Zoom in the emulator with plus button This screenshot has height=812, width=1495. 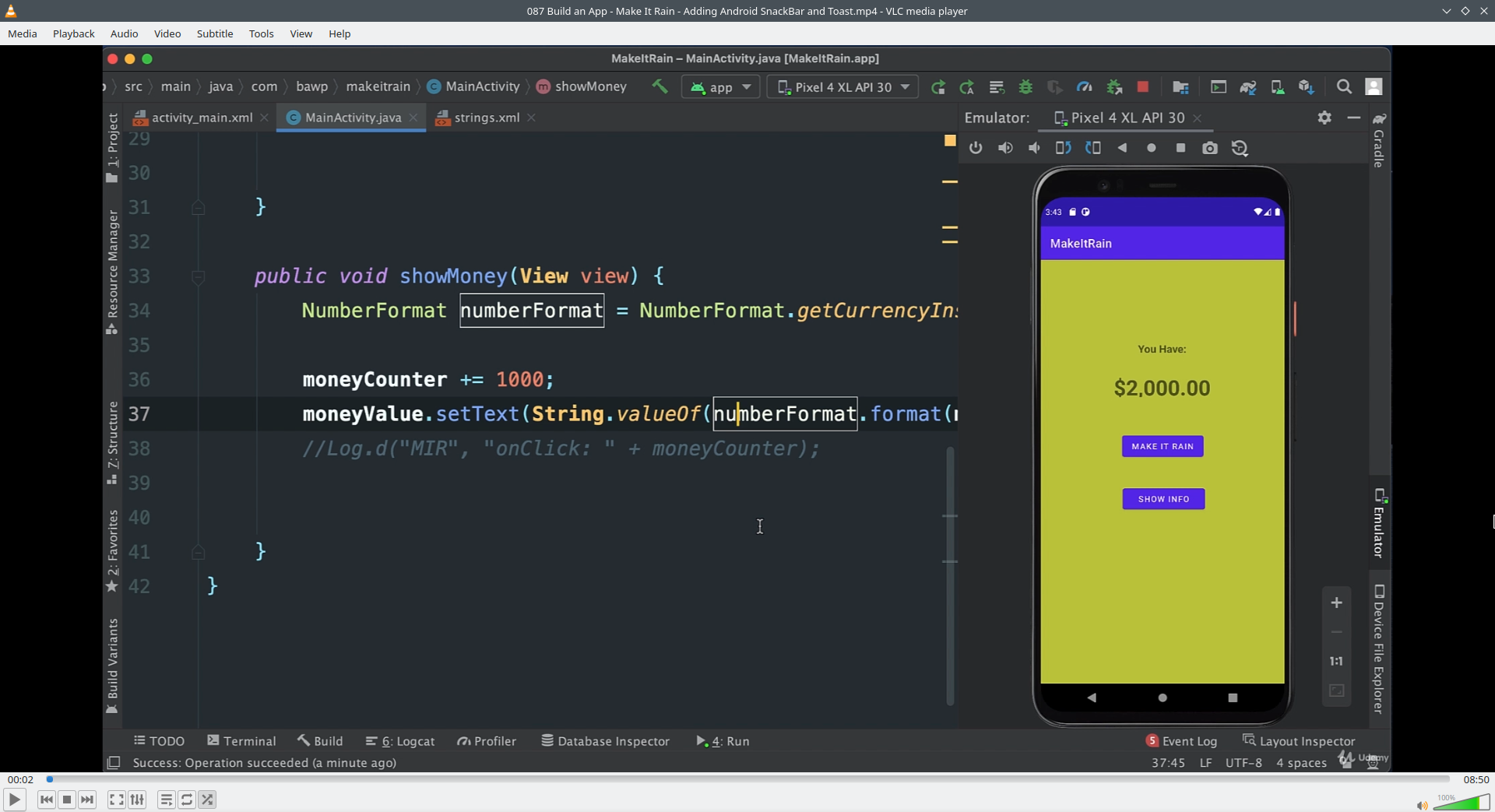(x=1336, y=603)
